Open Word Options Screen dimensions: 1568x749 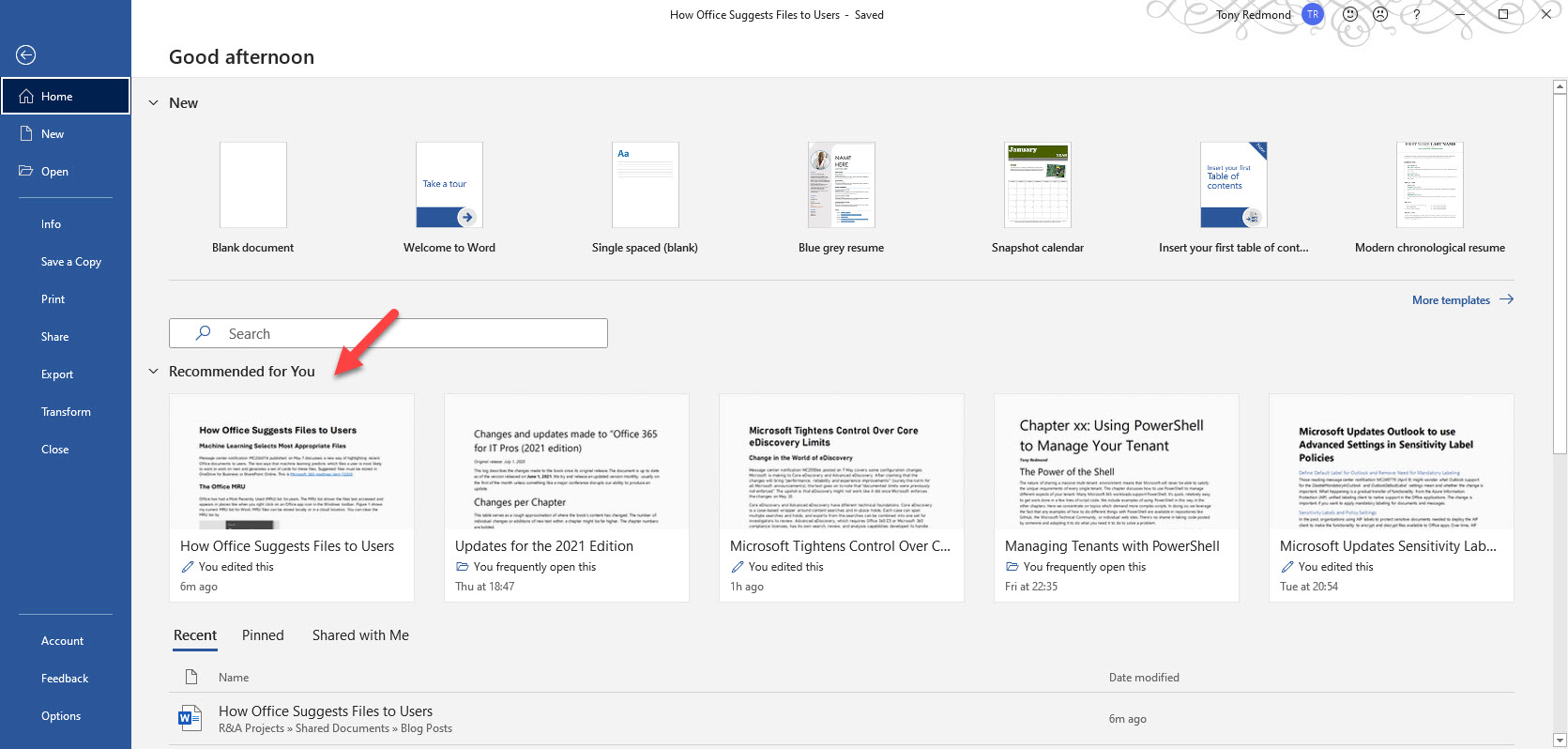61,716
